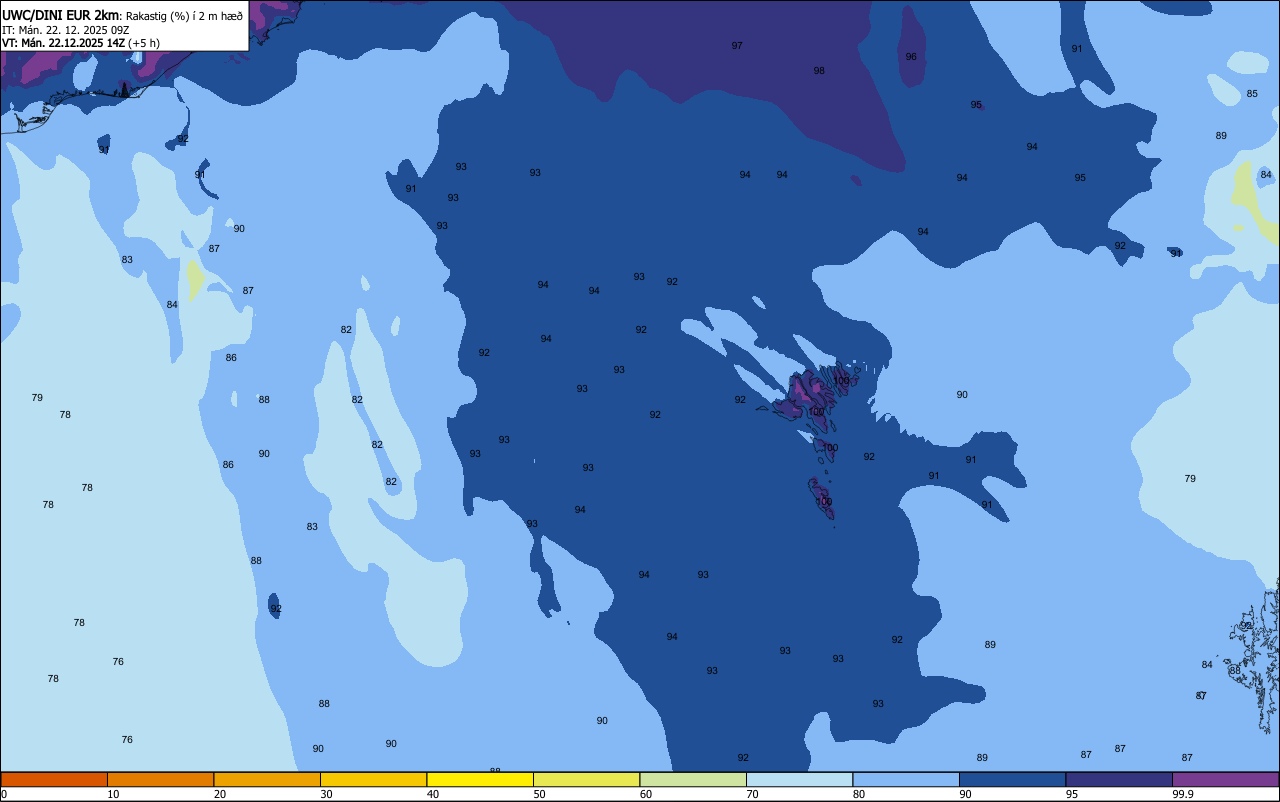This screenshot has height=802, width=1280.
Task: Click the legend tick label 50
Action: pos(539,794)
